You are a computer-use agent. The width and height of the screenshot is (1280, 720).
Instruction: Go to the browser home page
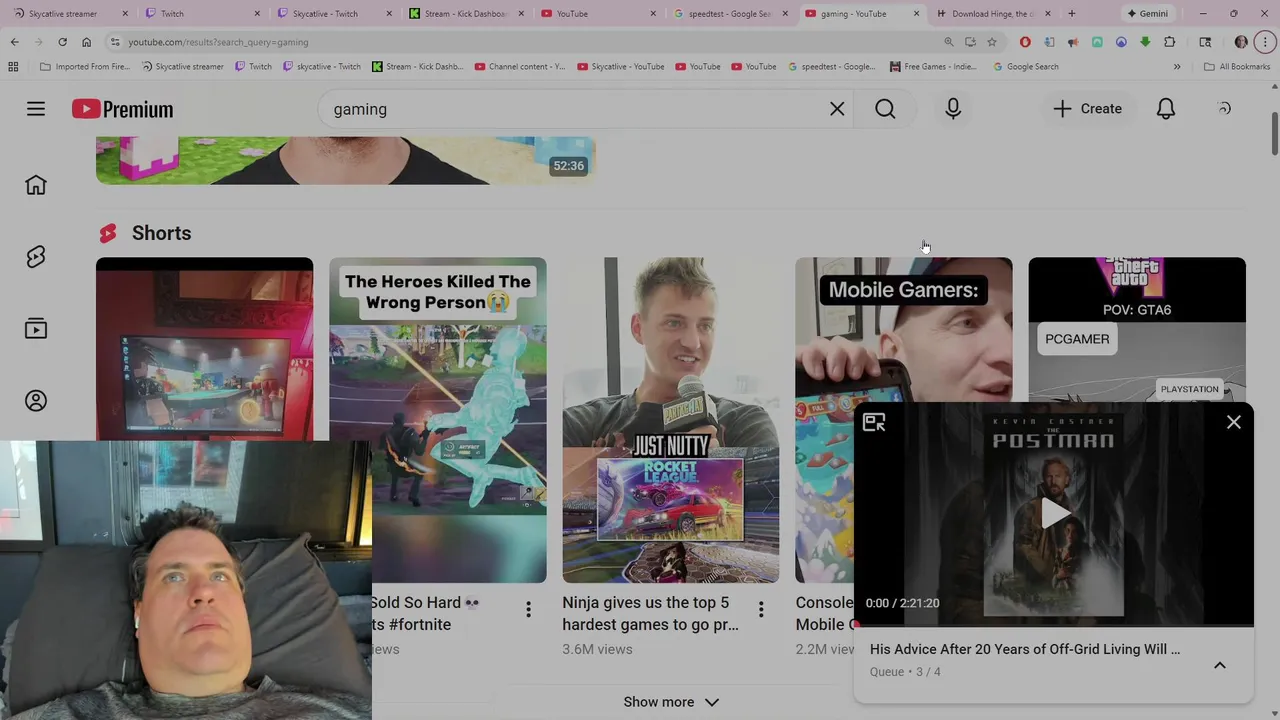(x=86, y=42)
